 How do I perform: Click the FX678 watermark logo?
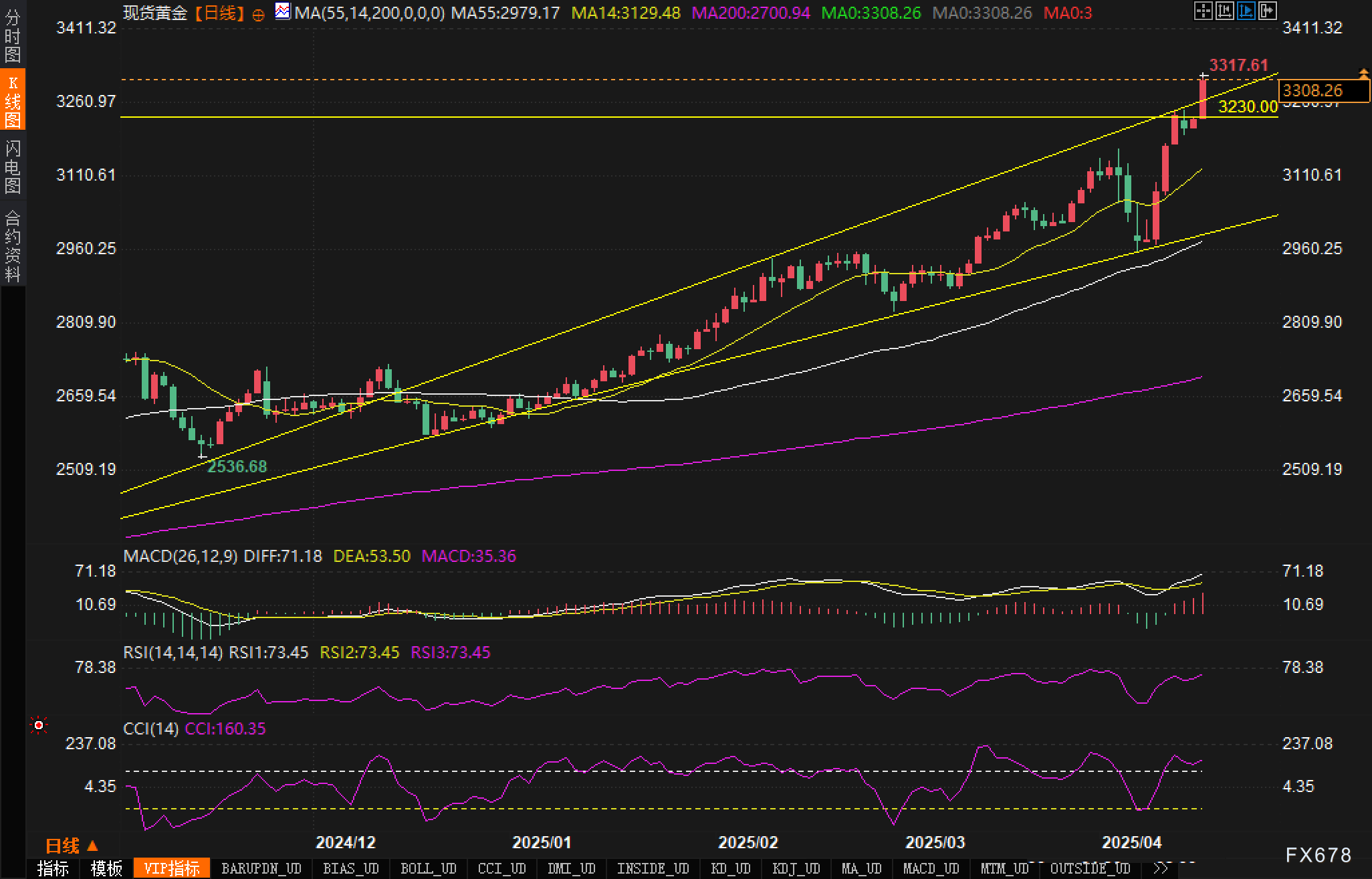point(1318,855)
